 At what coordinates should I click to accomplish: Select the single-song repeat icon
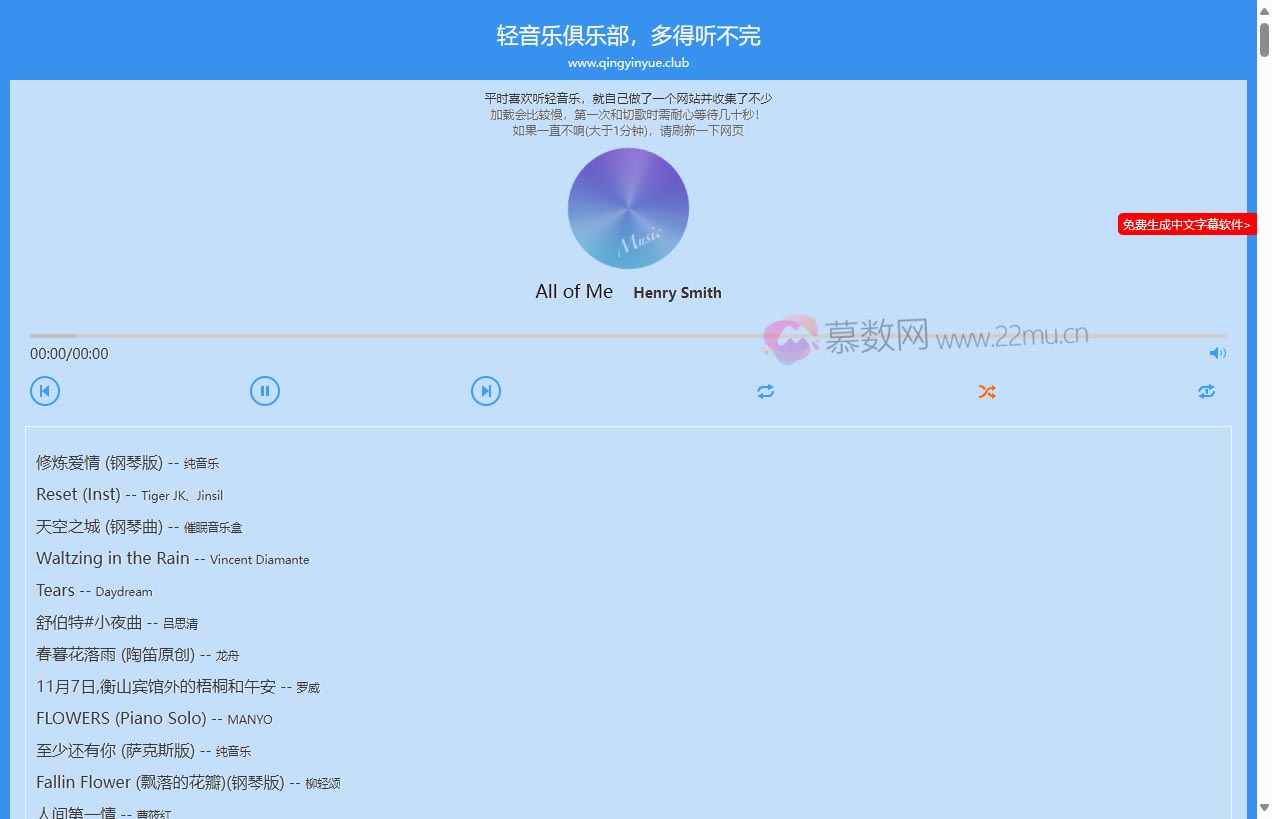(x=1206, y=391)
